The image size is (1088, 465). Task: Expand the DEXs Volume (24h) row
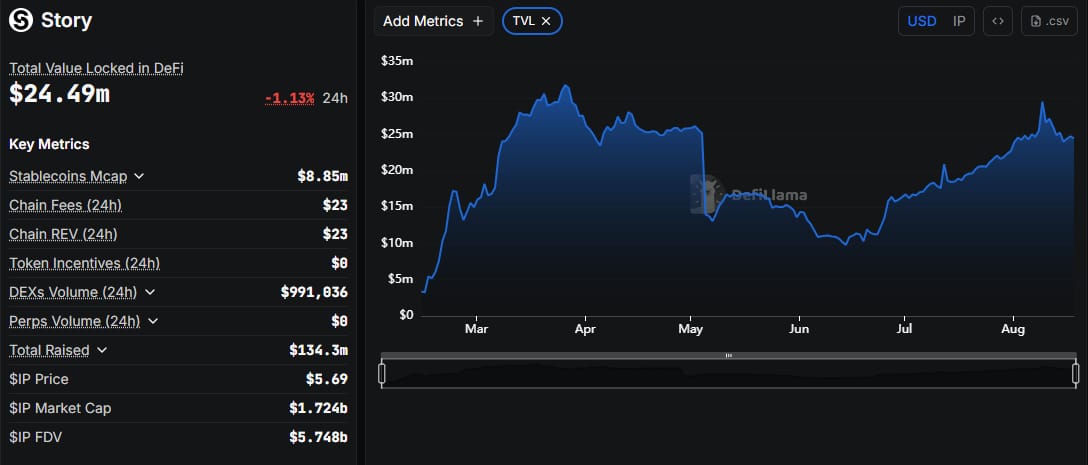click(x=150, y=292)
